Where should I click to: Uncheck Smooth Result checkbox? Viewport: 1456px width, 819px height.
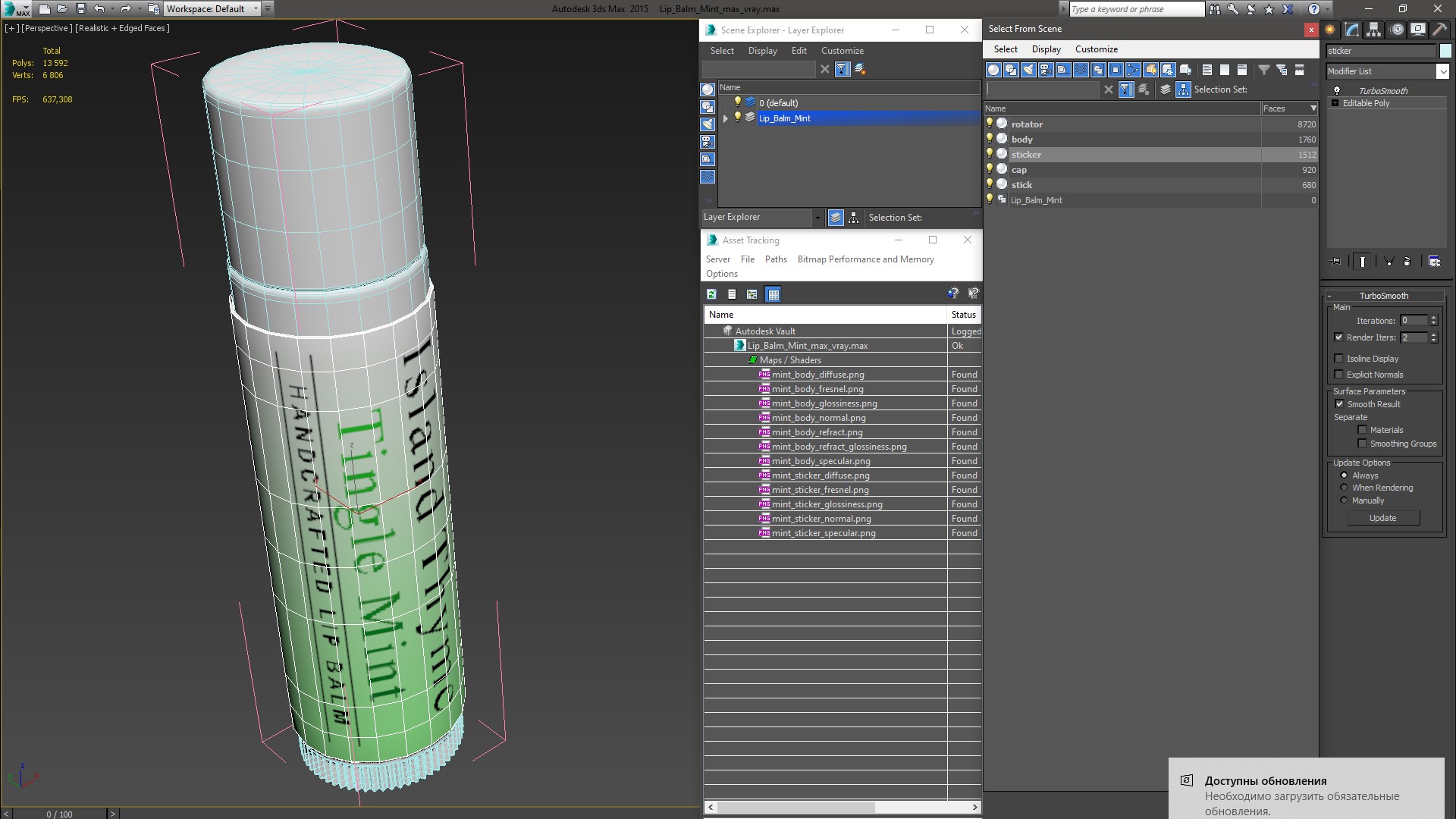coord(1339,404)
